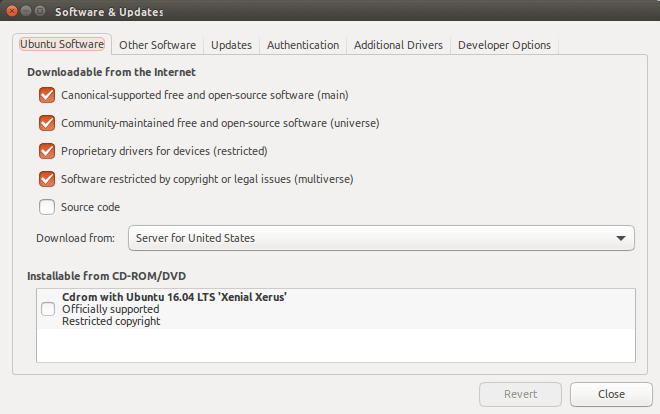Maximize window using title bar icon
The height and width of the screenshot is (414, 660).
pyautogui.click(x=40, y=11)
